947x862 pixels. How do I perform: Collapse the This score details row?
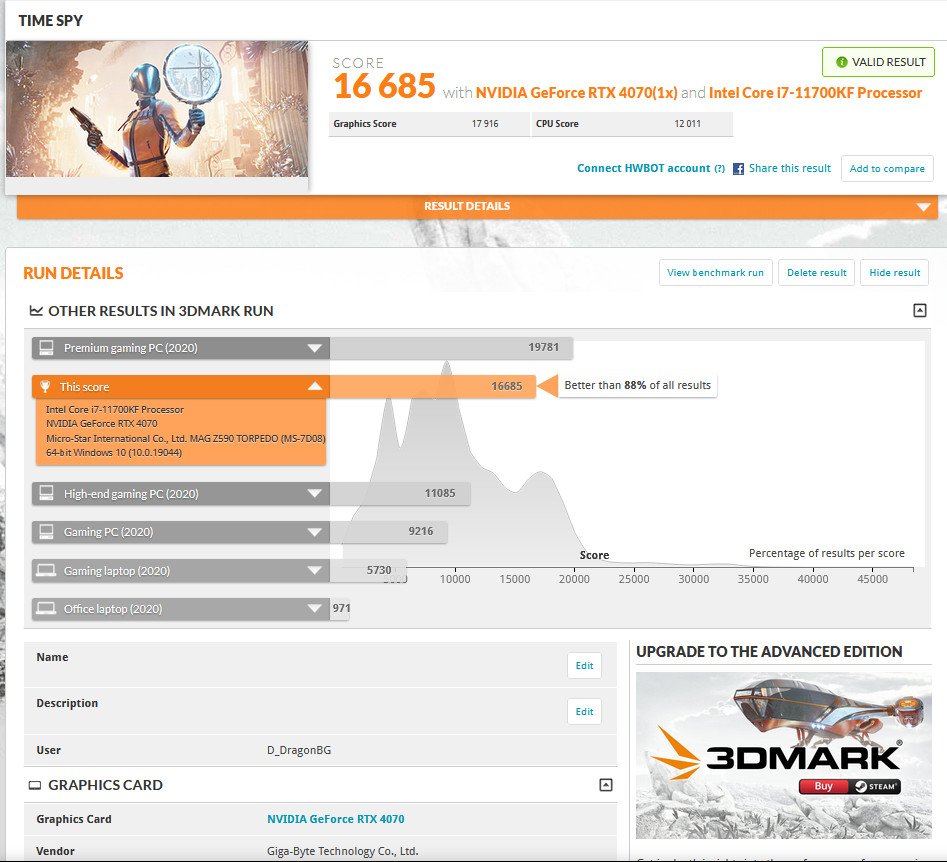[315, 387]
